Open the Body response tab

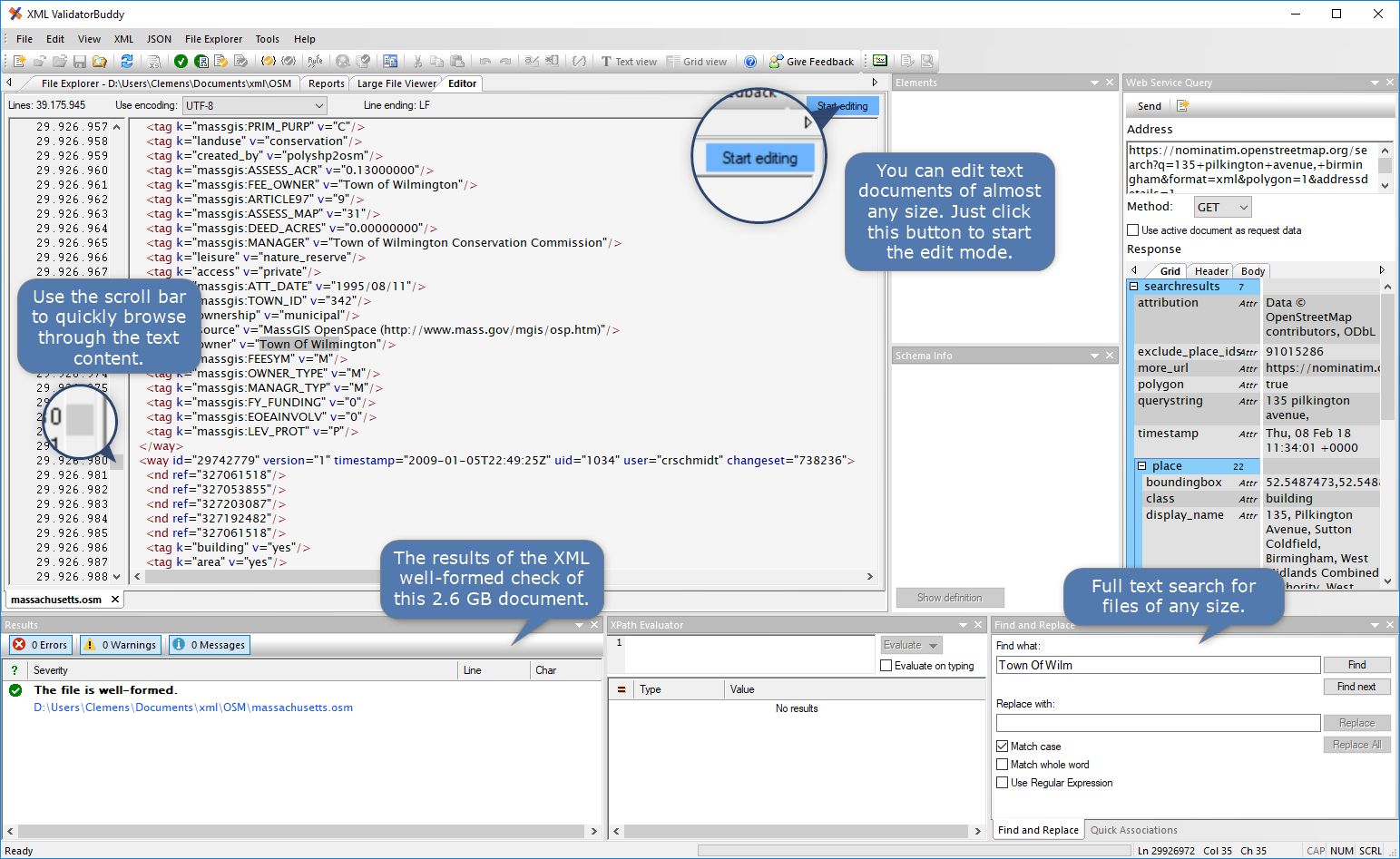point(1253,271)
